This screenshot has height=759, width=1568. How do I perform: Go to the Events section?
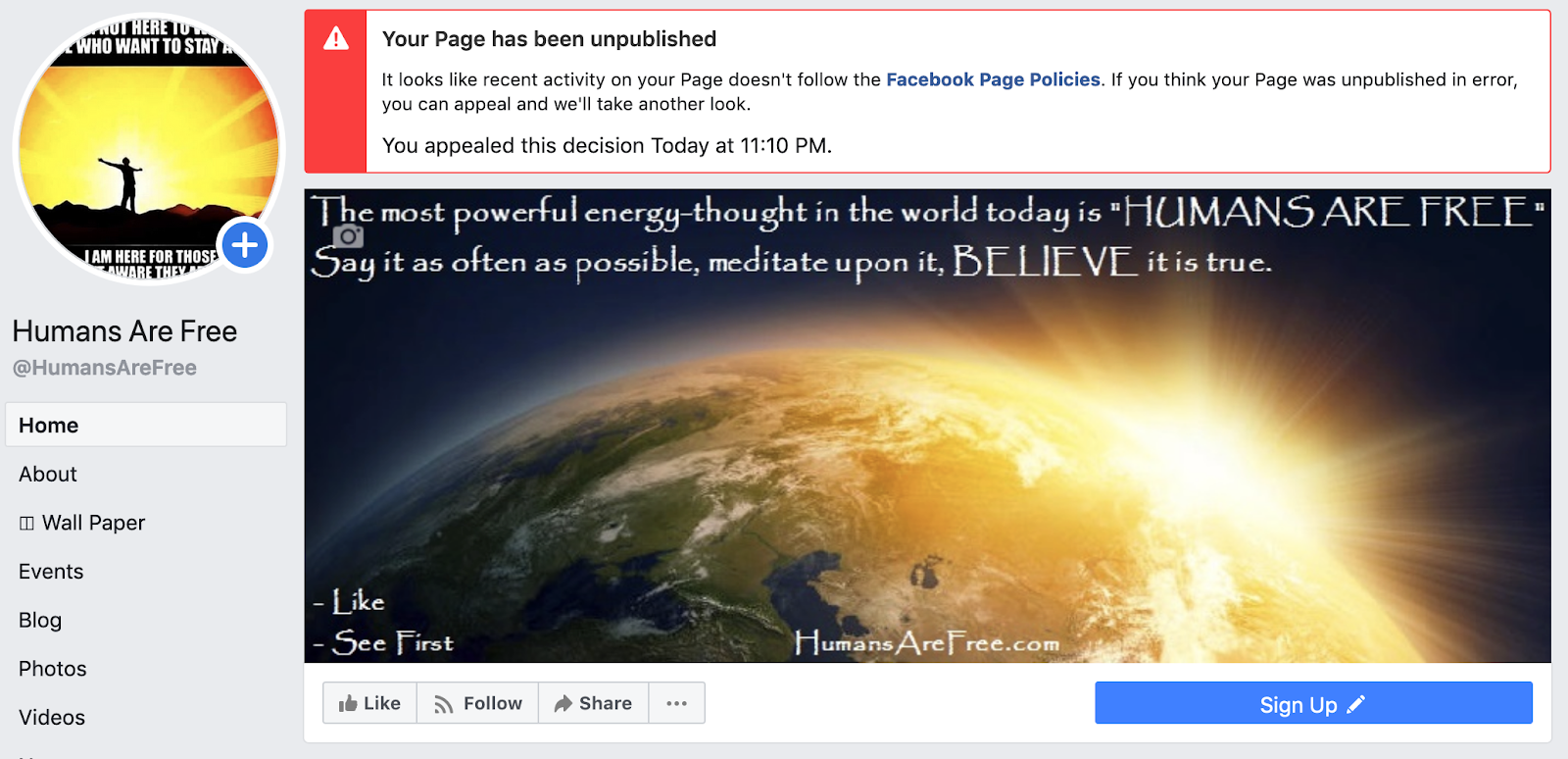coord(51,571)
